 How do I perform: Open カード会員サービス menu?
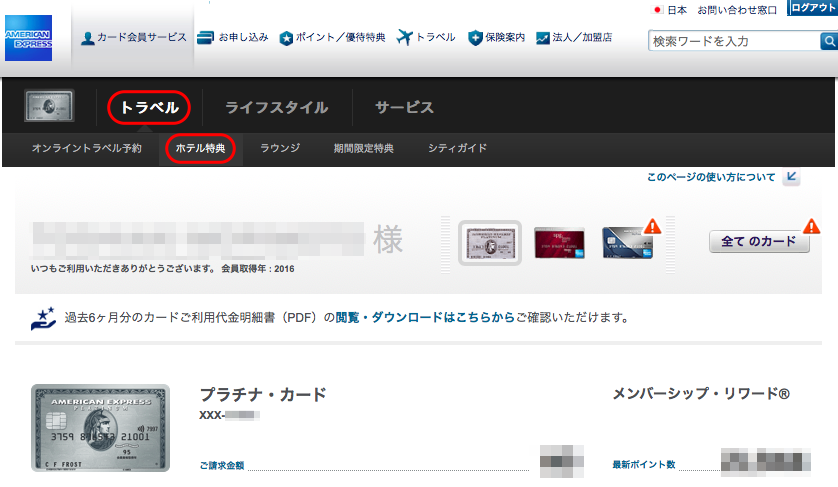pyautogui.click(x=134, y=37)
